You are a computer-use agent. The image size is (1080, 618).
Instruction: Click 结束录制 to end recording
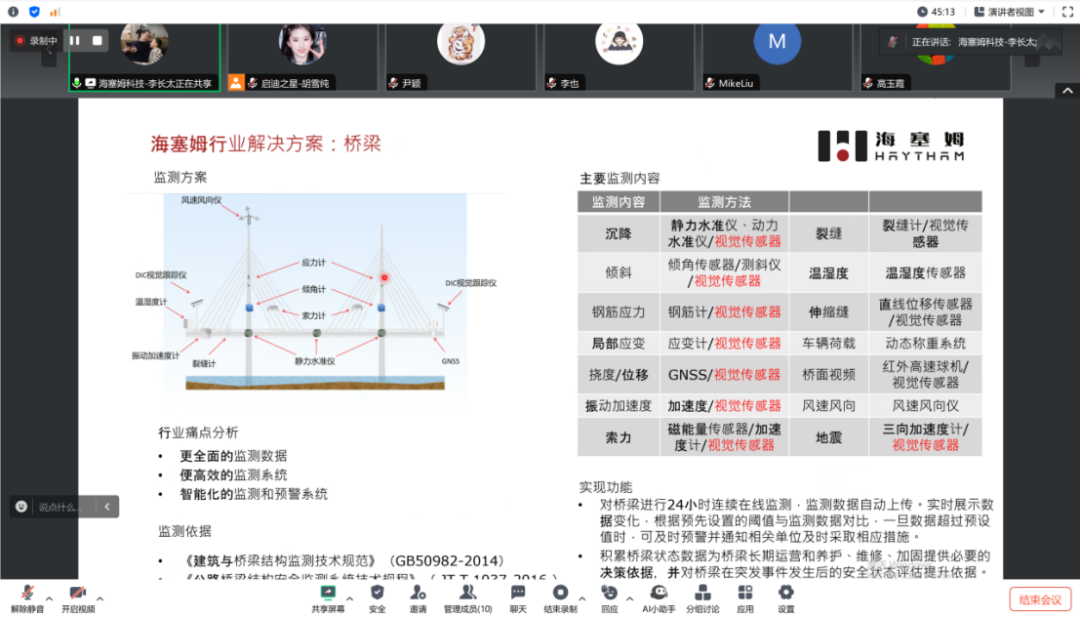coord(560,599)
